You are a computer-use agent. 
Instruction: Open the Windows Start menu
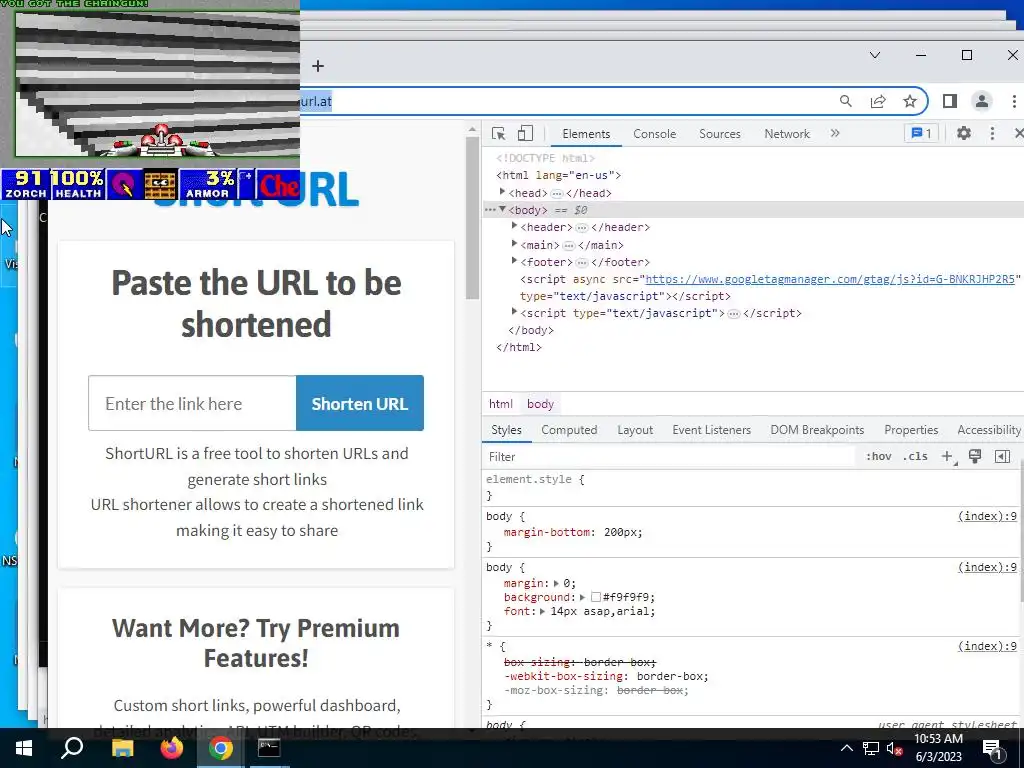(24, 748)
